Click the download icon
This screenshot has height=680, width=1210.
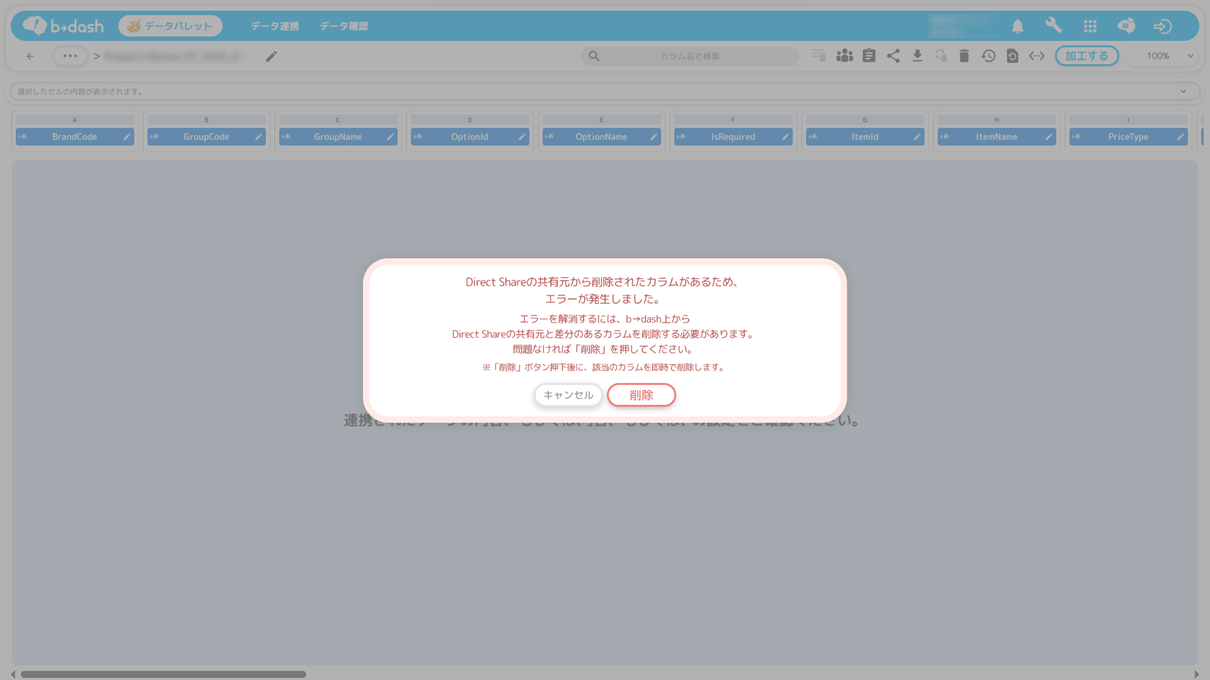point(917,56)
